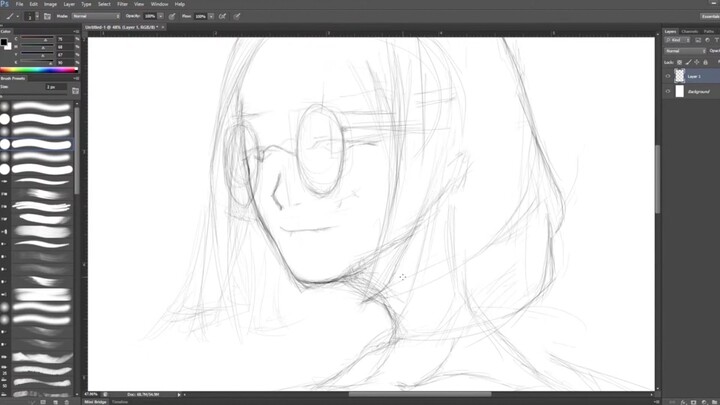The height and width of the screenshot is (405, 720).
Task: Open the Edit menu
Action: [x=34, y=4]
